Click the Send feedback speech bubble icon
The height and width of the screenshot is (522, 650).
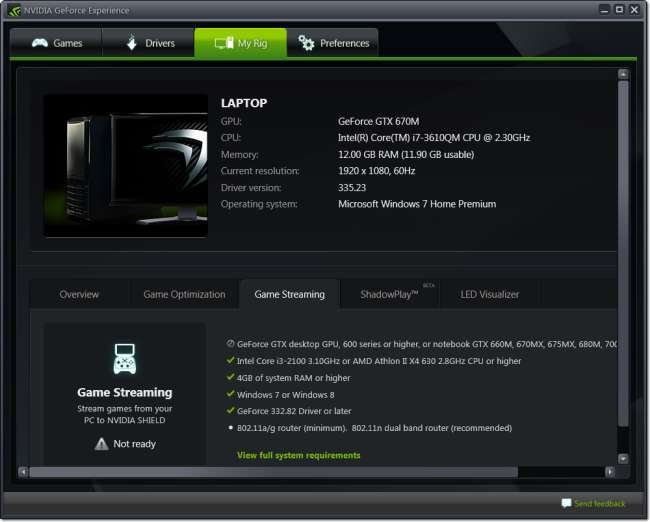566,503
